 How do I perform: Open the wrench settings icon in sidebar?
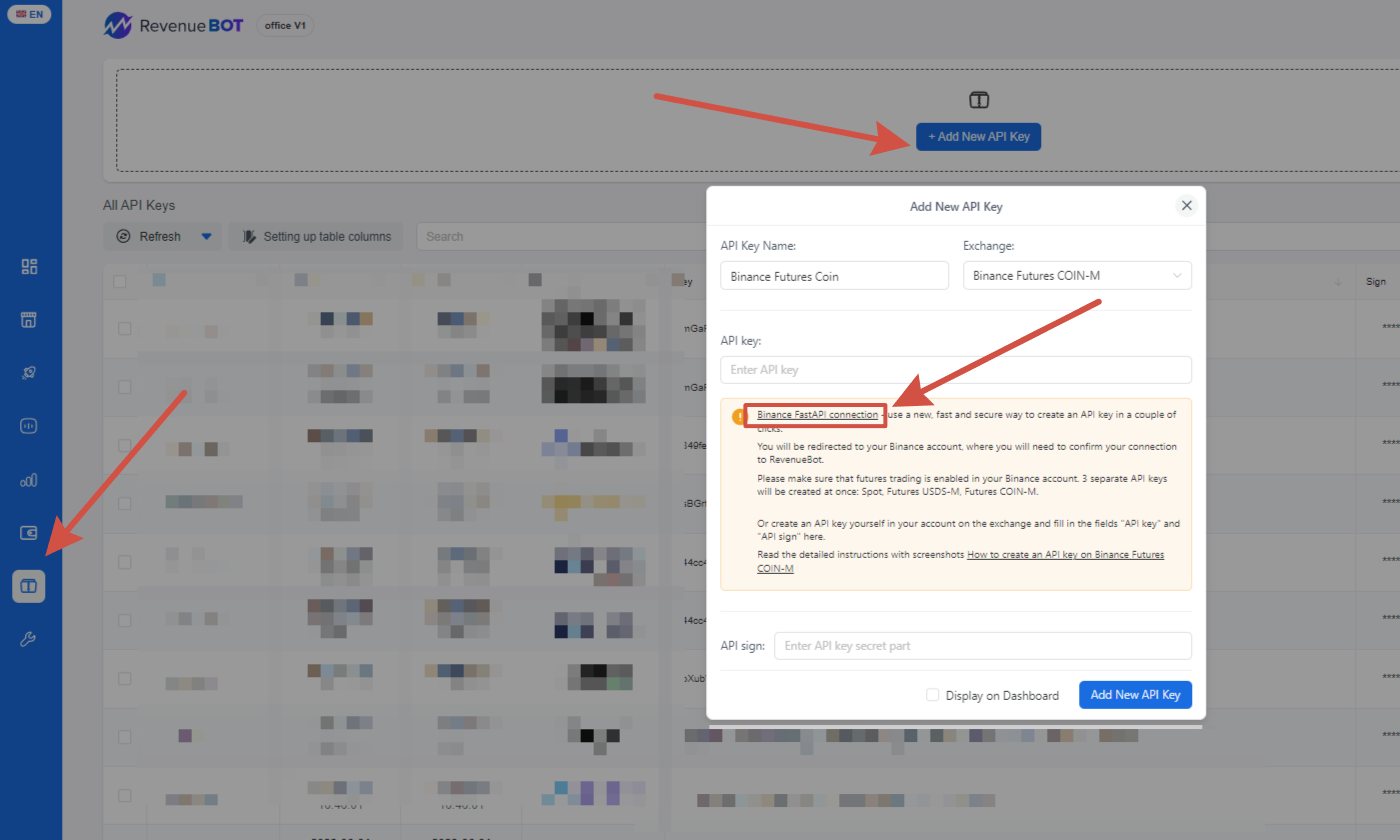pos(29,639)
